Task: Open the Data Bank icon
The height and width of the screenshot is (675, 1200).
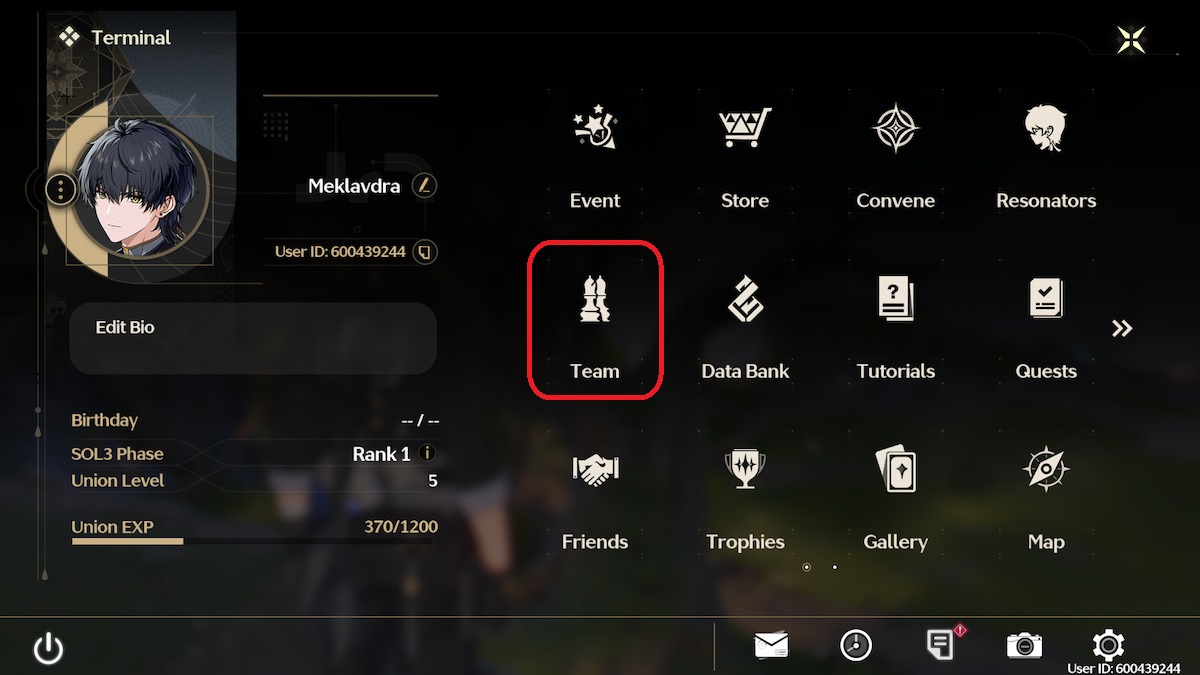Action: (745, 298)
